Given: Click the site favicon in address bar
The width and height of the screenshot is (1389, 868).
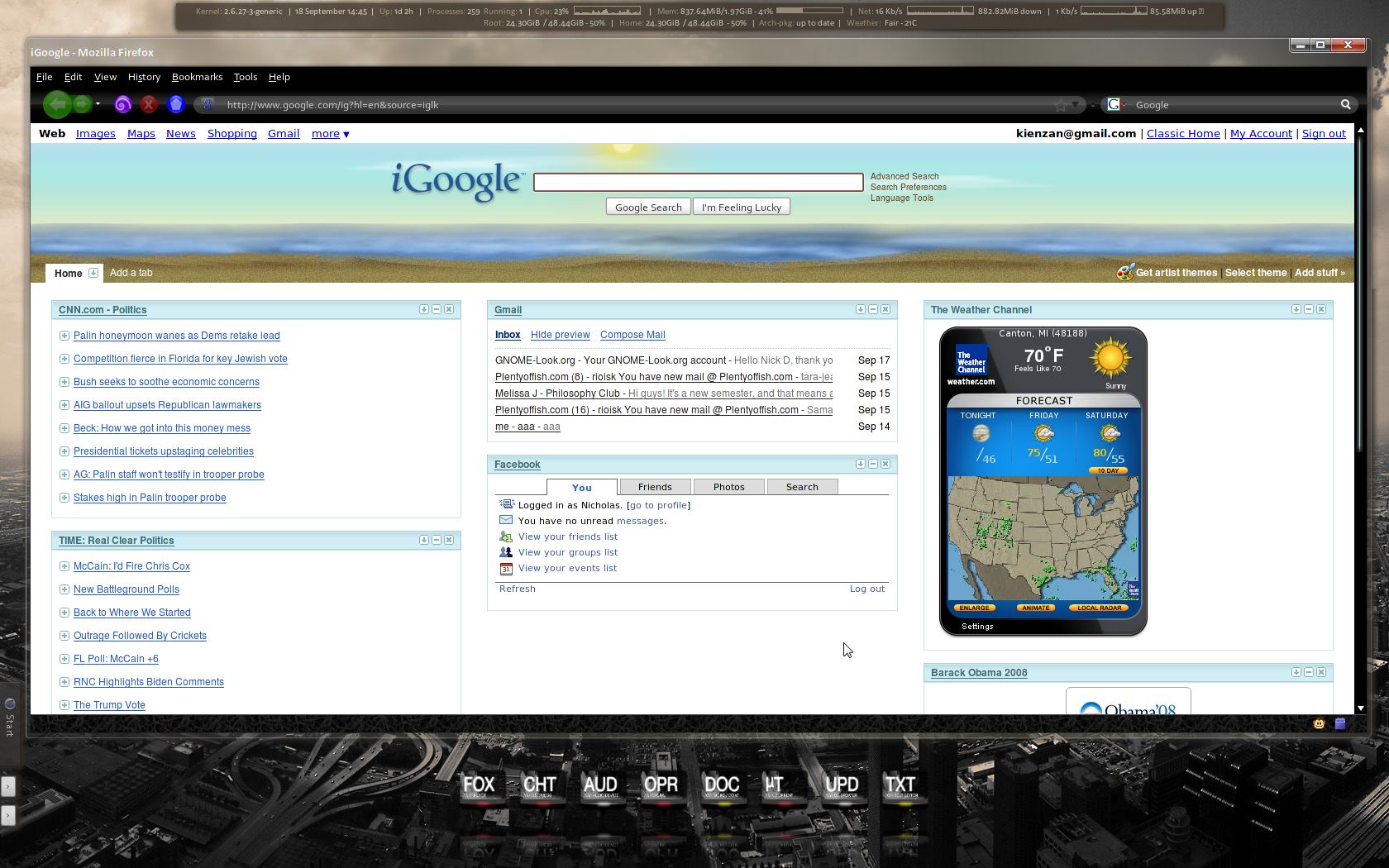Looking at the screenshot, I should 208,104.
